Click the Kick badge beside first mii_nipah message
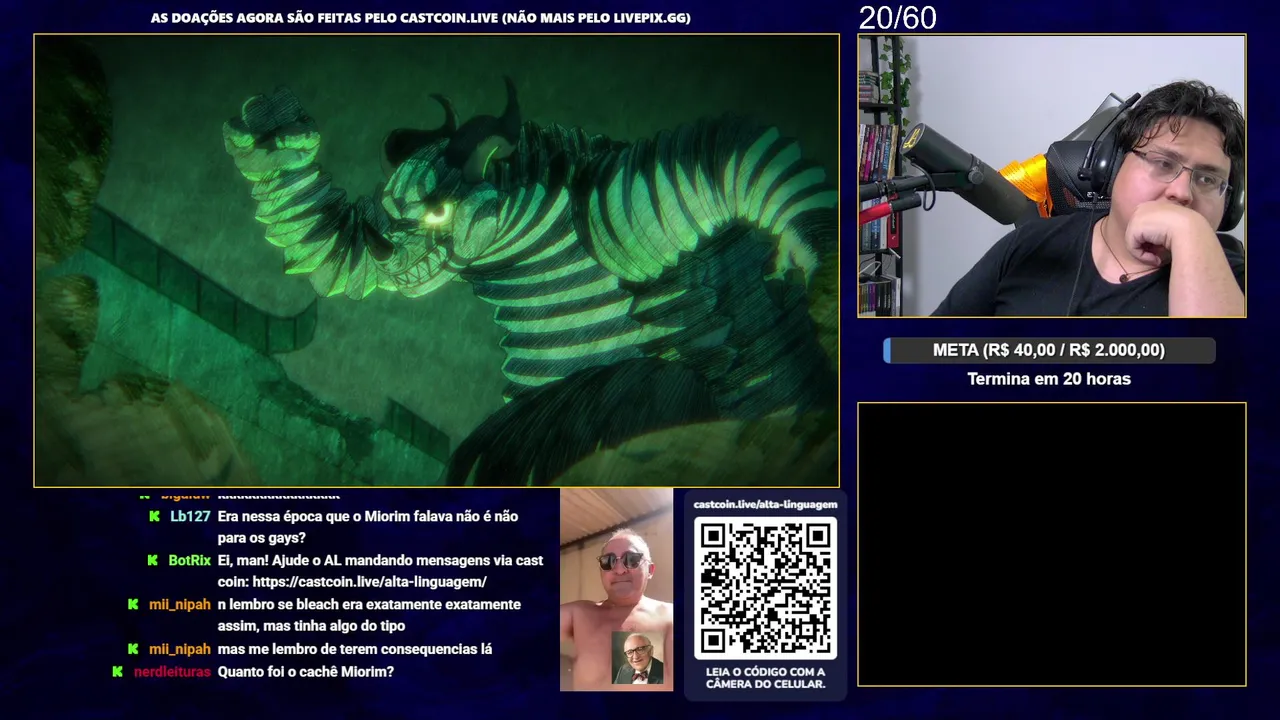Image resolution: width=1280 pixels, height=720 pixels. (x=133, y=605)
